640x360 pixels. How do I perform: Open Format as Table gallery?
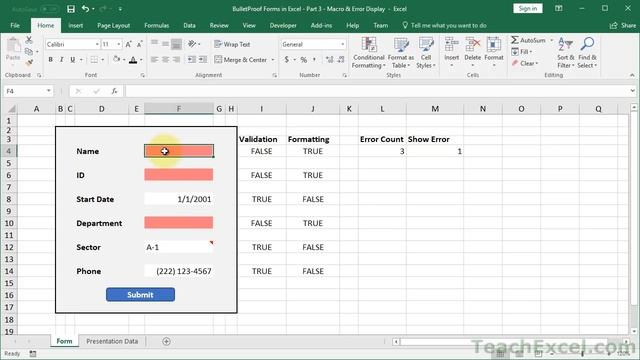401,53
